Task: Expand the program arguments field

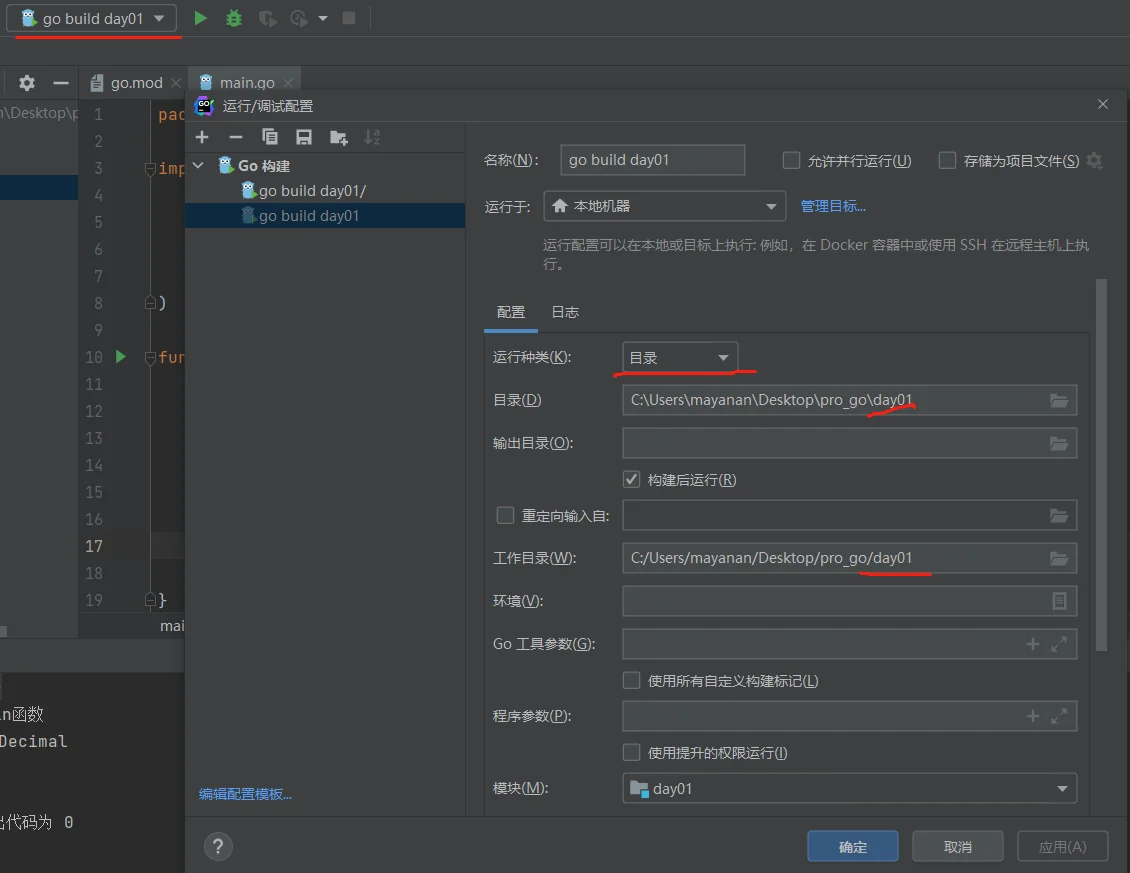Action: (x=1059, y=717)
